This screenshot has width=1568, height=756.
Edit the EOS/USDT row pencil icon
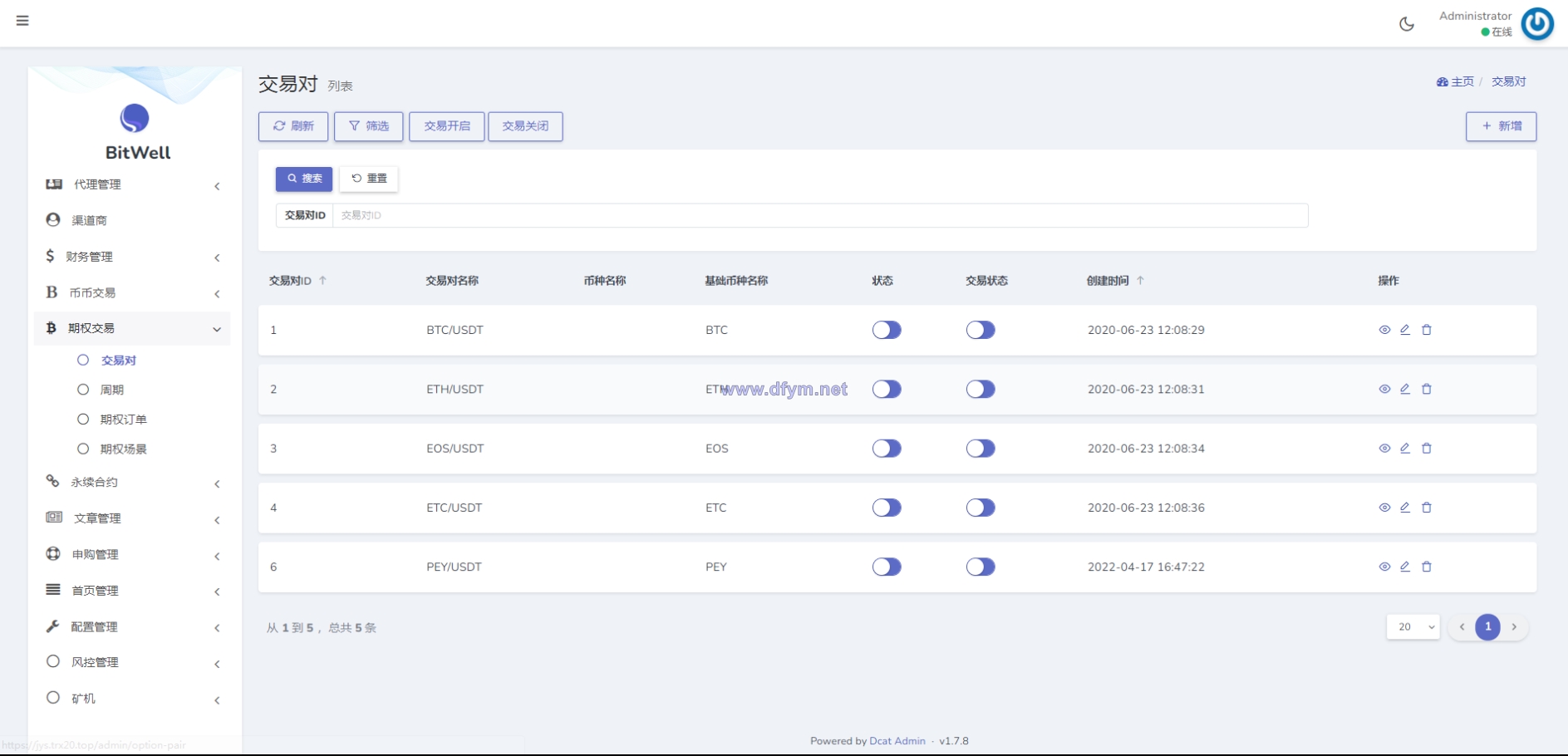point(1405,448)
